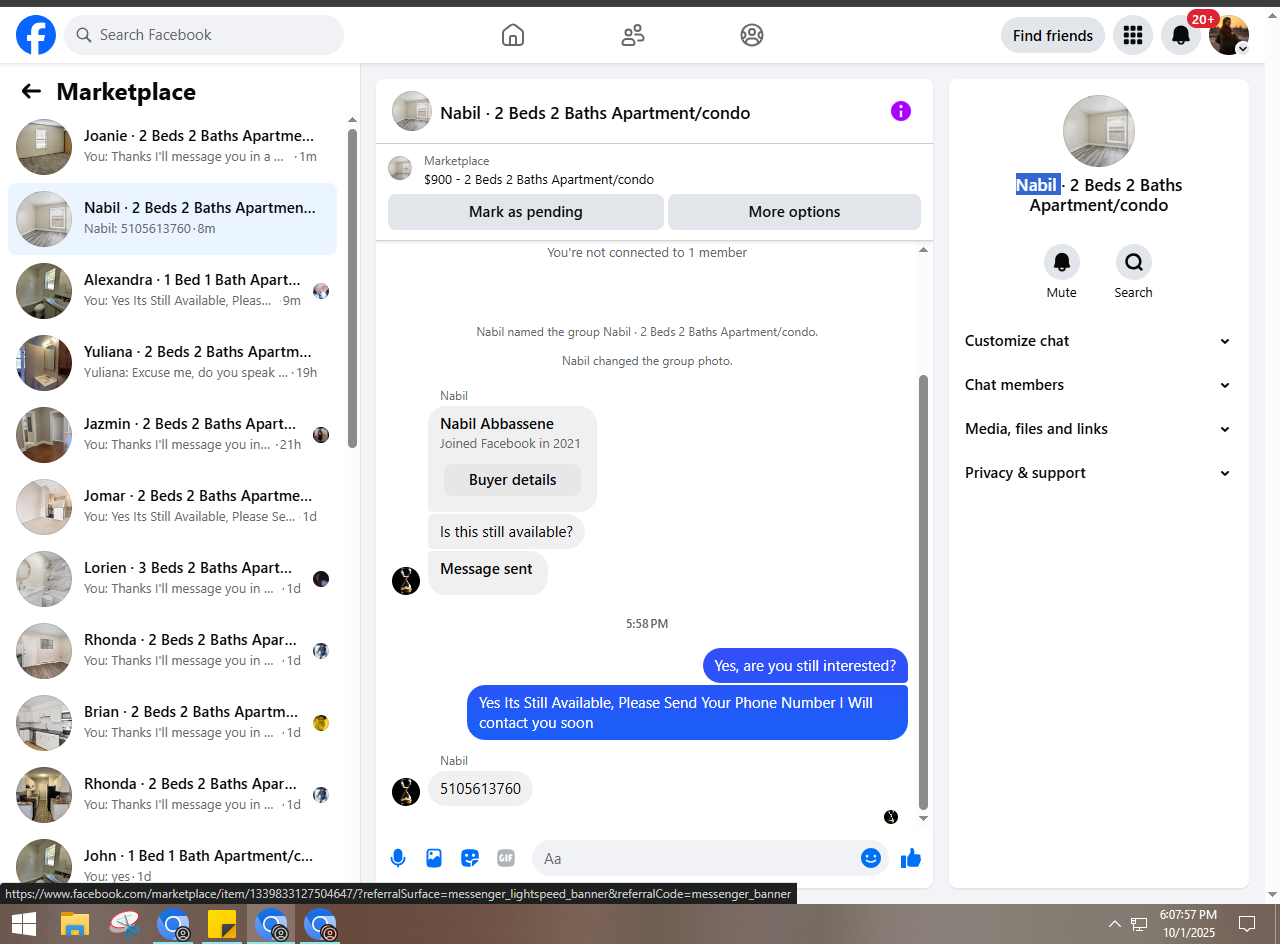Viewport: 1280px width, 944px height.
Task: Click the "Yes, are you still interested?" message
Action: pyautogui.click(x=805, y=666)
